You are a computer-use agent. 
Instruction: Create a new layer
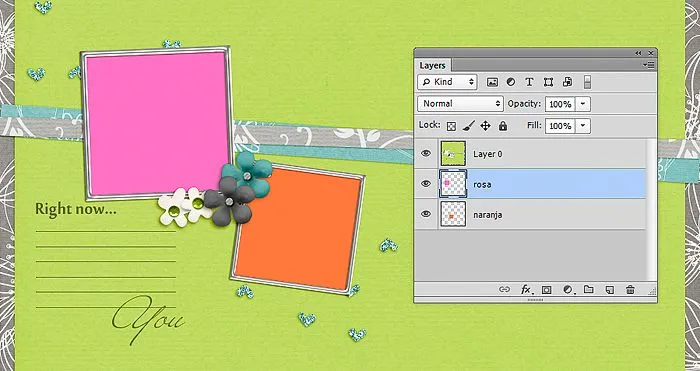click(609, 290)
